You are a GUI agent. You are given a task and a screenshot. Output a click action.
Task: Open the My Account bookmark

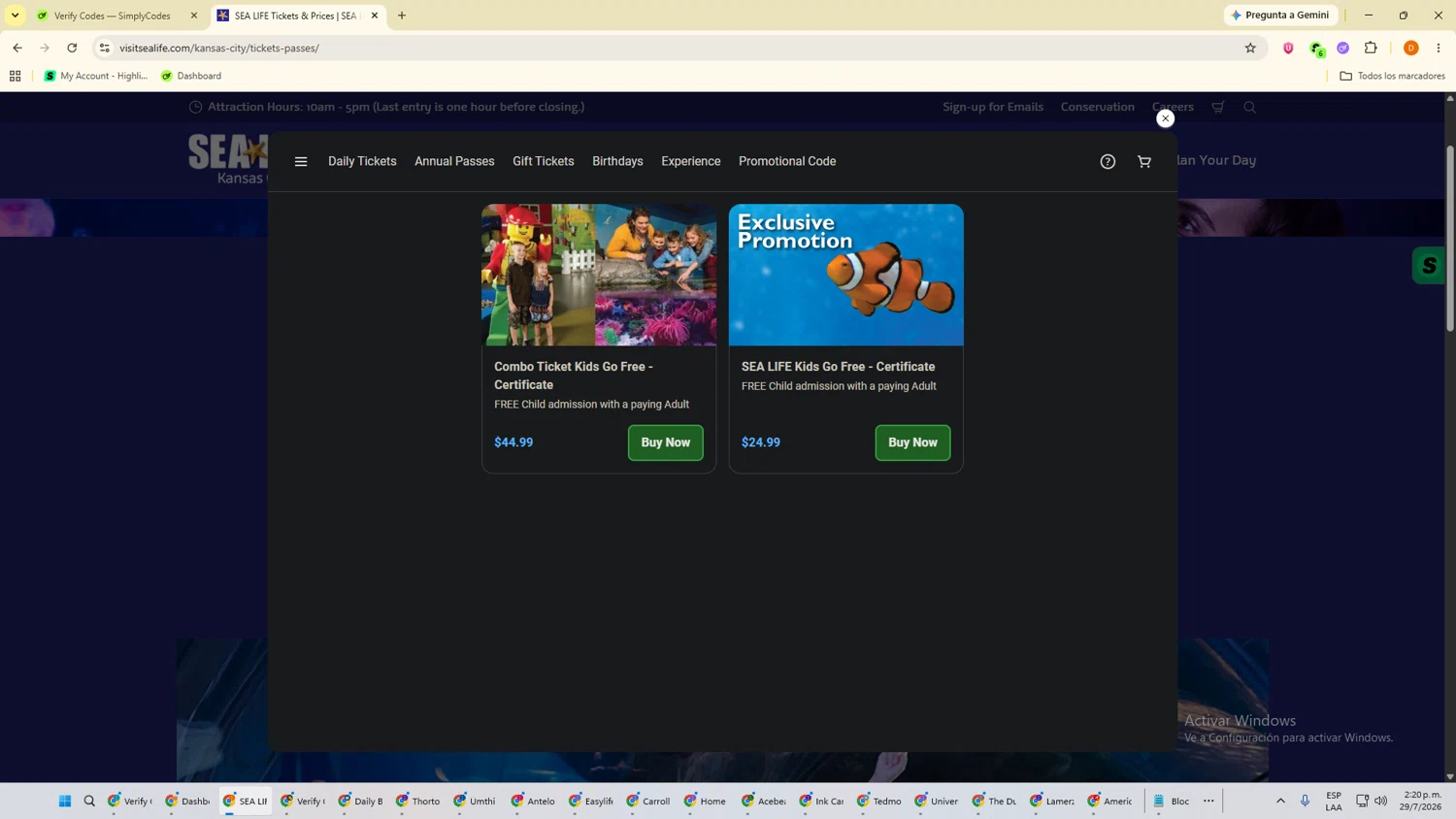click(96, 76)
